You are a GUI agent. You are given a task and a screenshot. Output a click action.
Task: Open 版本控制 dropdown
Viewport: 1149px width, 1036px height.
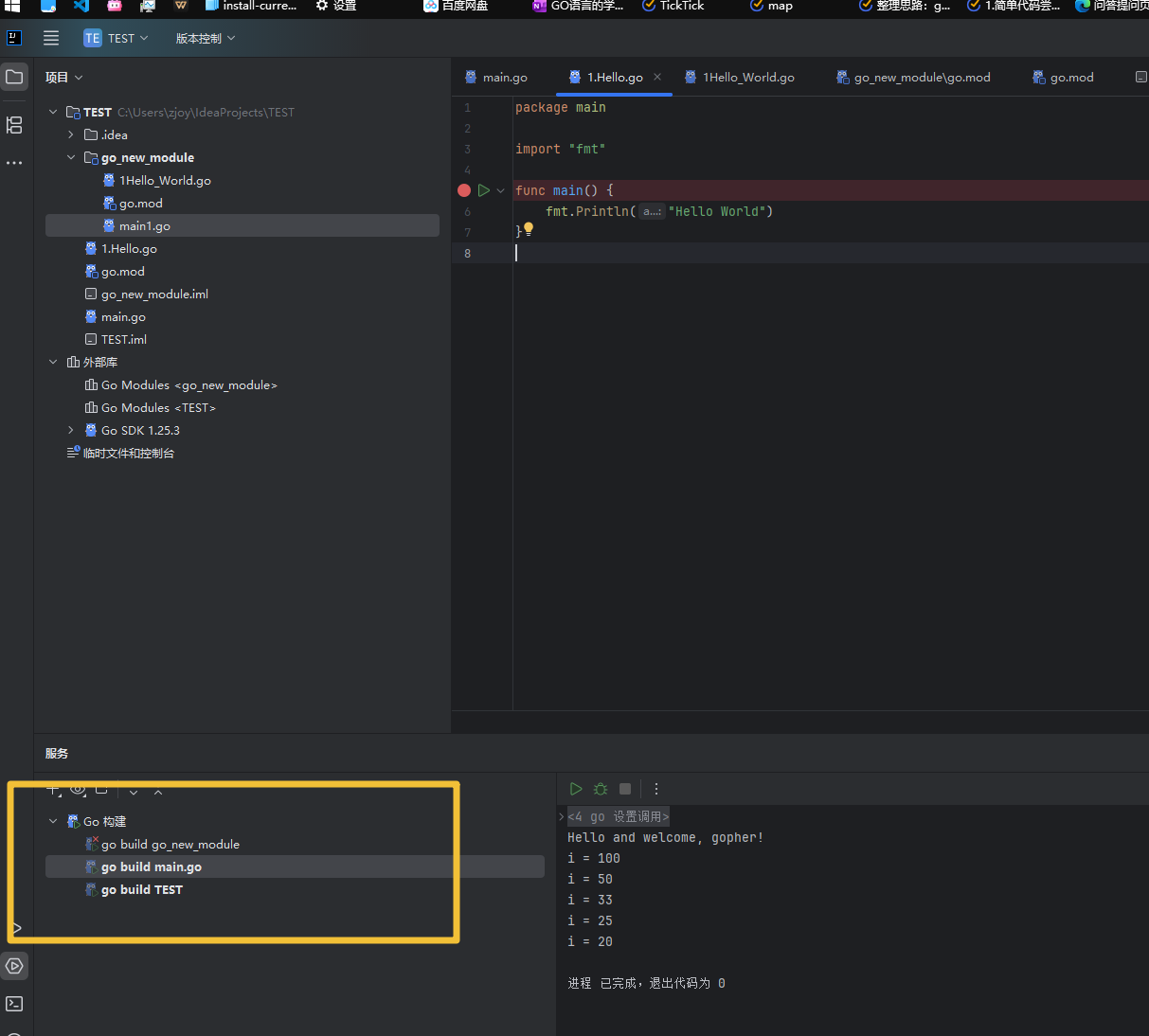(205, 38)
